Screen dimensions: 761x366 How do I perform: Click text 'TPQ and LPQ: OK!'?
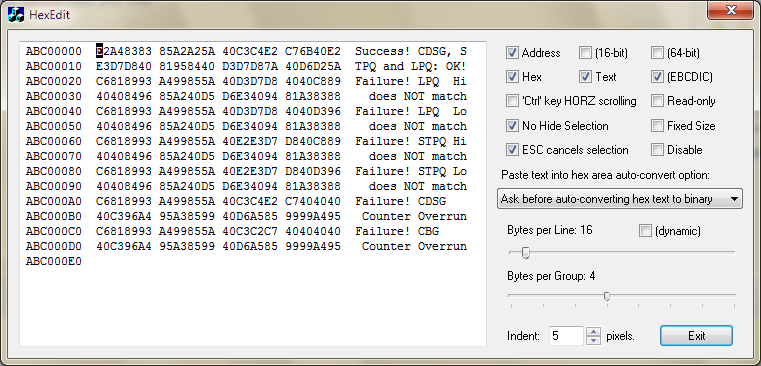point(411,66)
